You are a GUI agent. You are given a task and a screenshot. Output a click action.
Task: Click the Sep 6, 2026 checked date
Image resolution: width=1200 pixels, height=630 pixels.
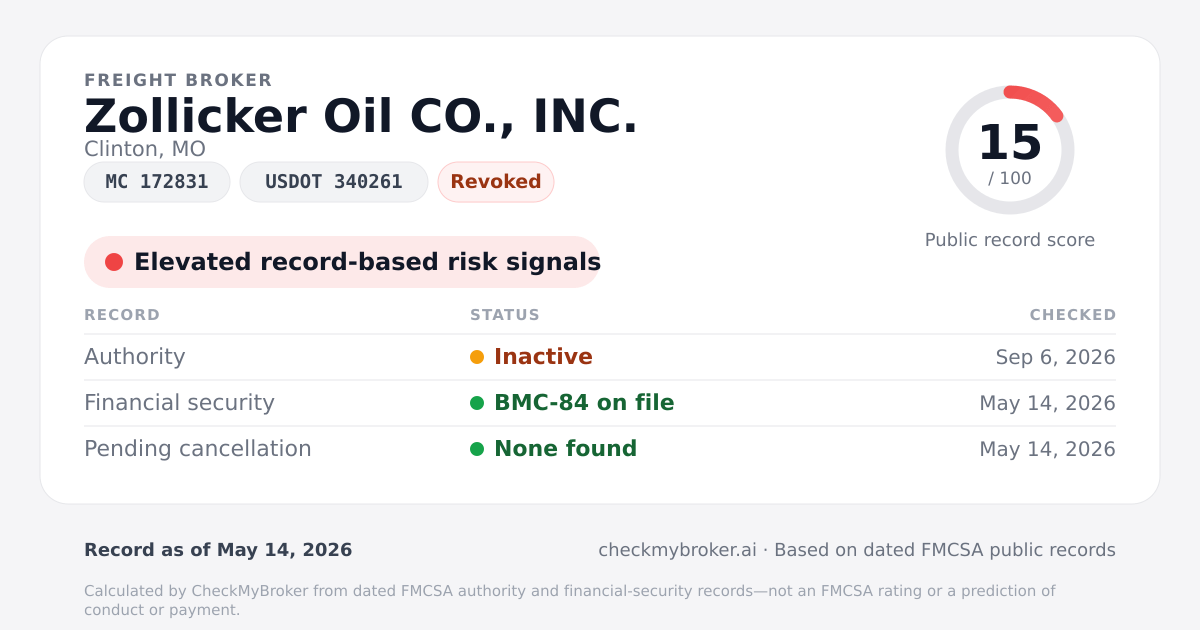(1056, 357)
